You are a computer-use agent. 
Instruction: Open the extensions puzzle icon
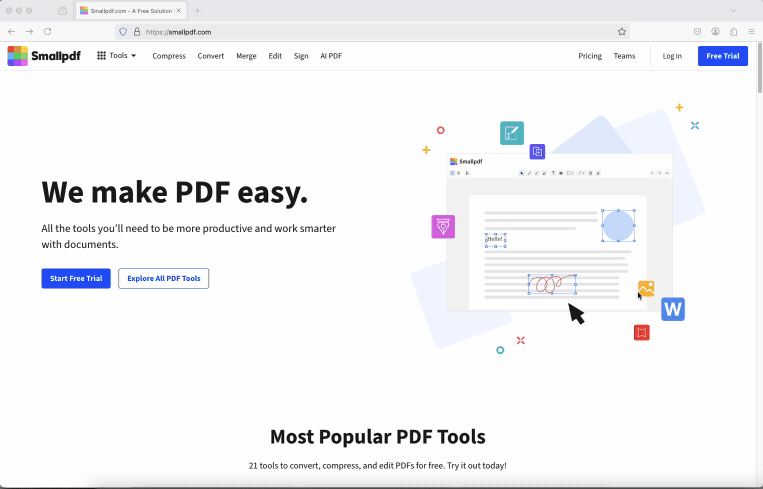coord(733,32)
